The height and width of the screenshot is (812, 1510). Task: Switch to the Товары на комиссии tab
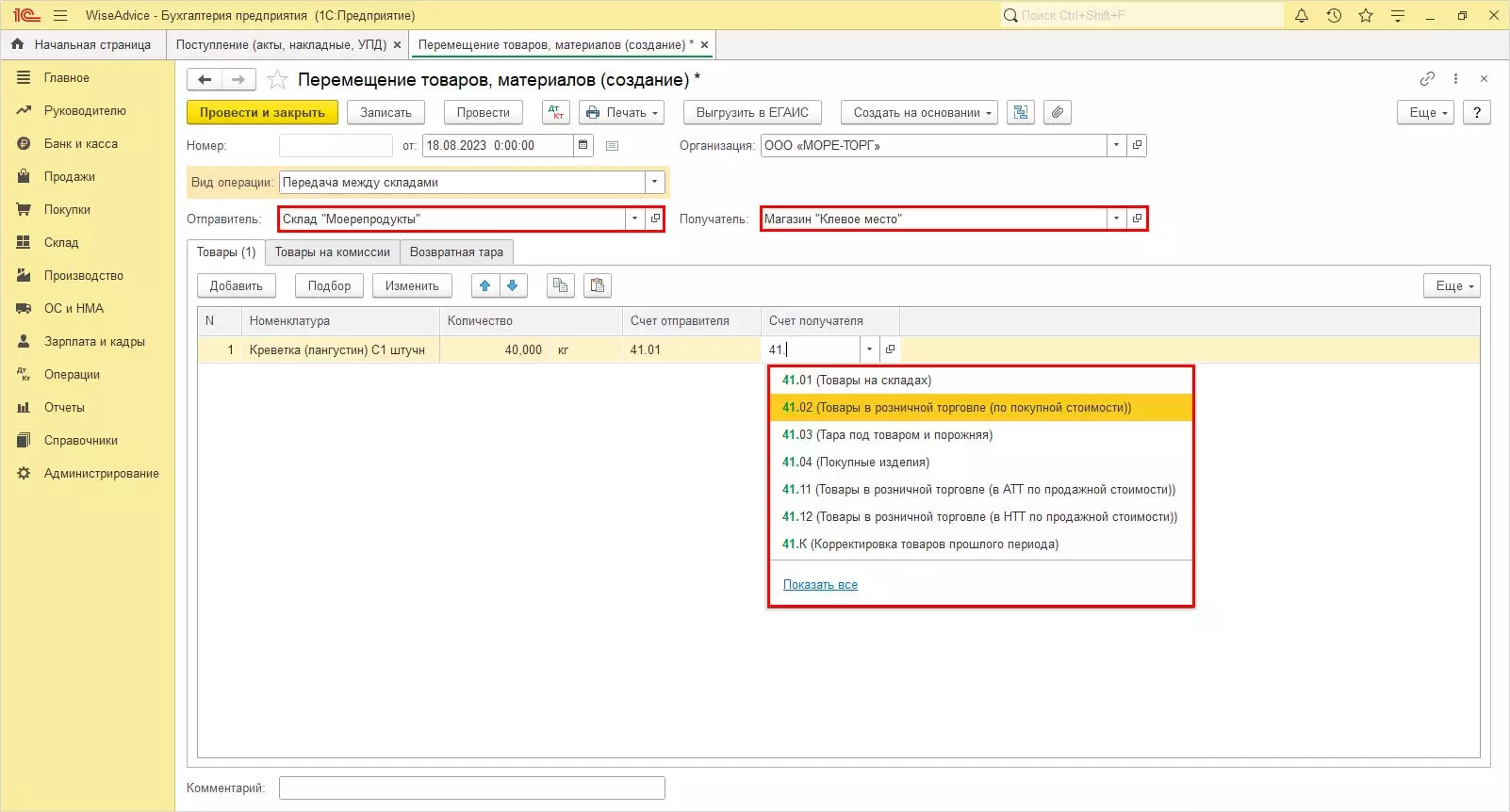pyautogui.click(x=332, y=252)
